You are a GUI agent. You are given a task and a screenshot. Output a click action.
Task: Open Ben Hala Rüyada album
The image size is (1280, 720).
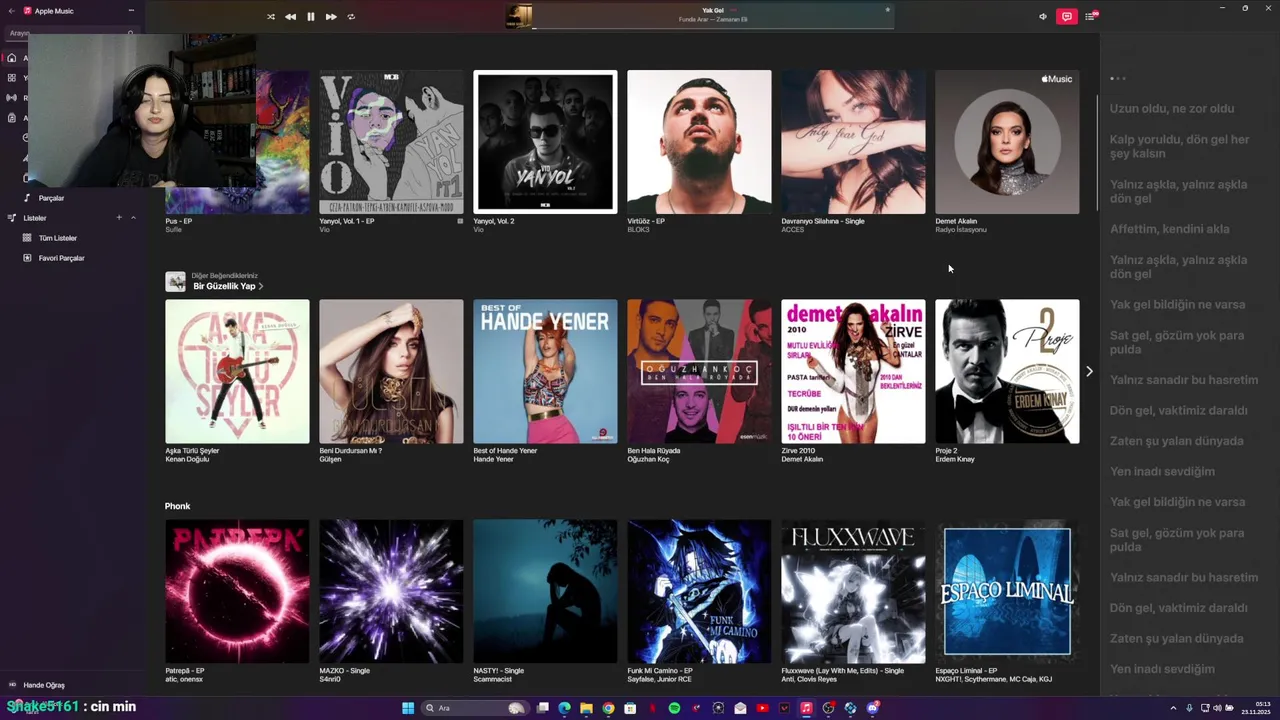coord(699,371)
